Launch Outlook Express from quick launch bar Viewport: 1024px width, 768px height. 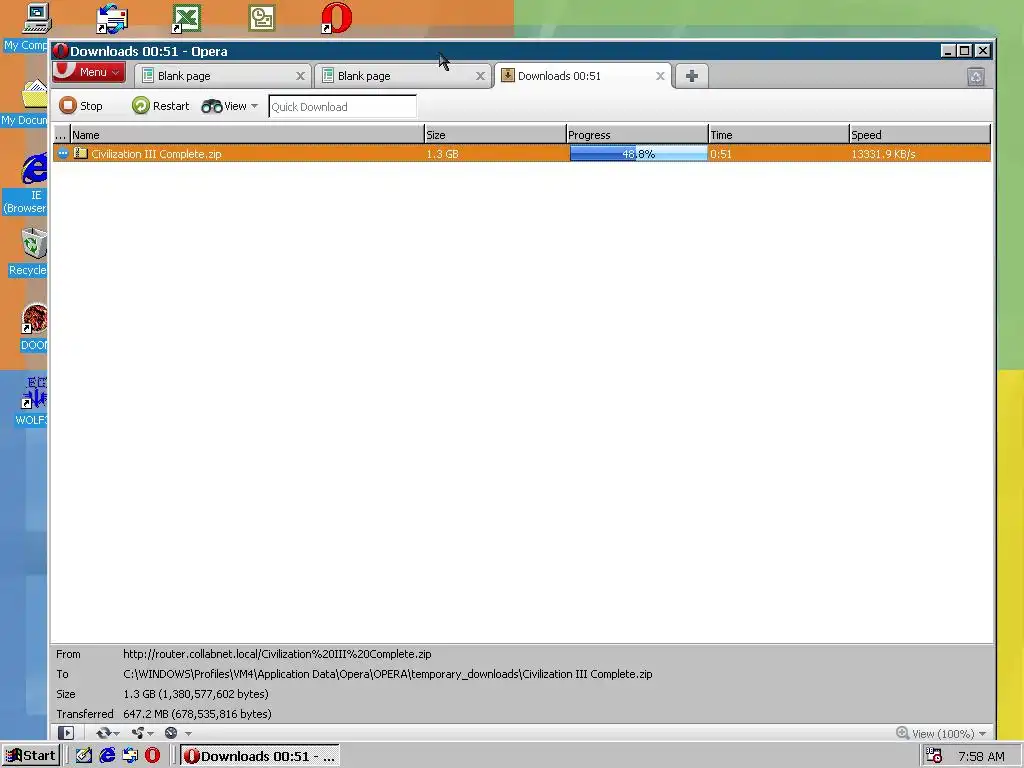coord(130,756)
